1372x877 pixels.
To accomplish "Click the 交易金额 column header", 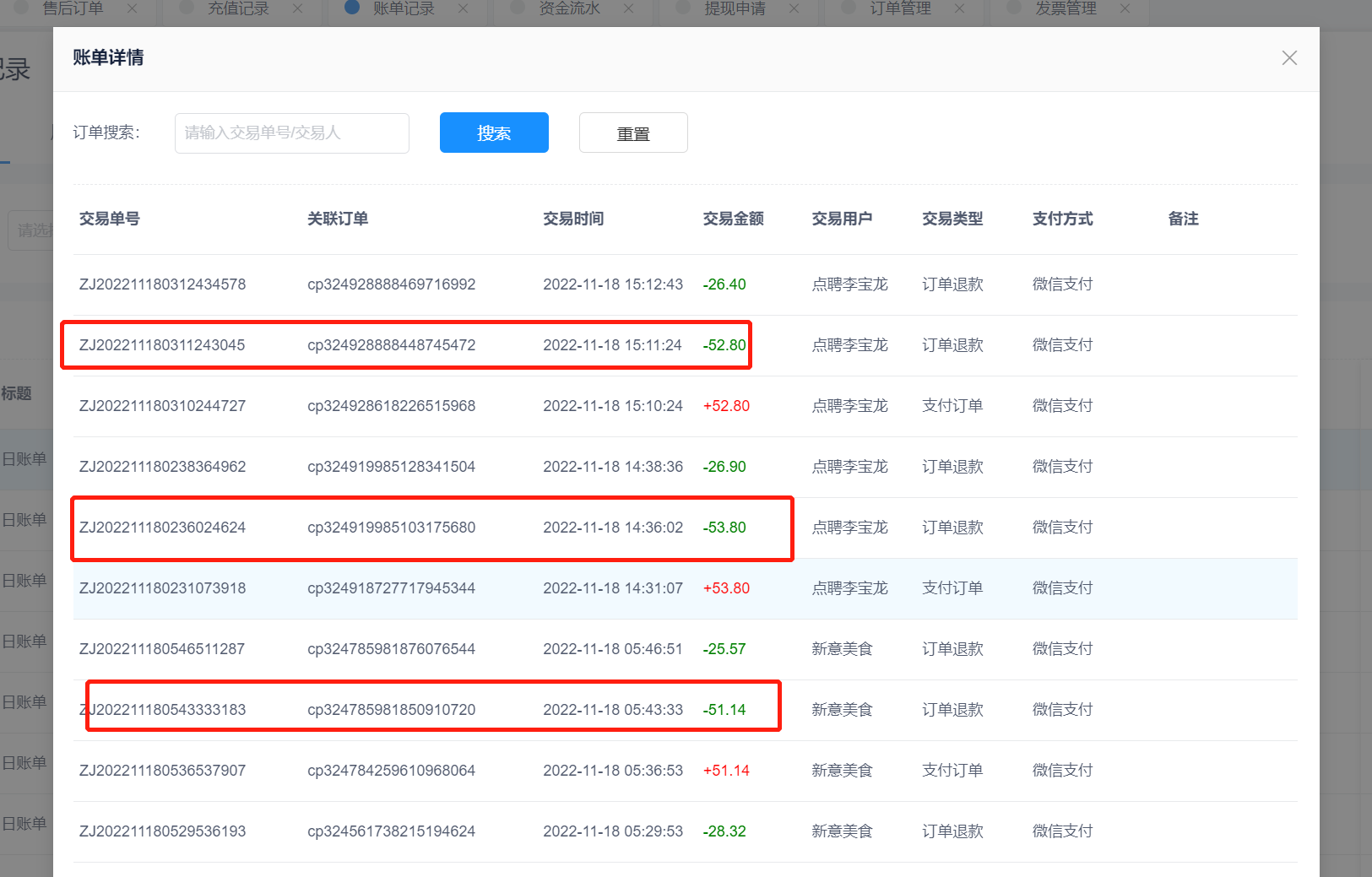I will point(734,219).
